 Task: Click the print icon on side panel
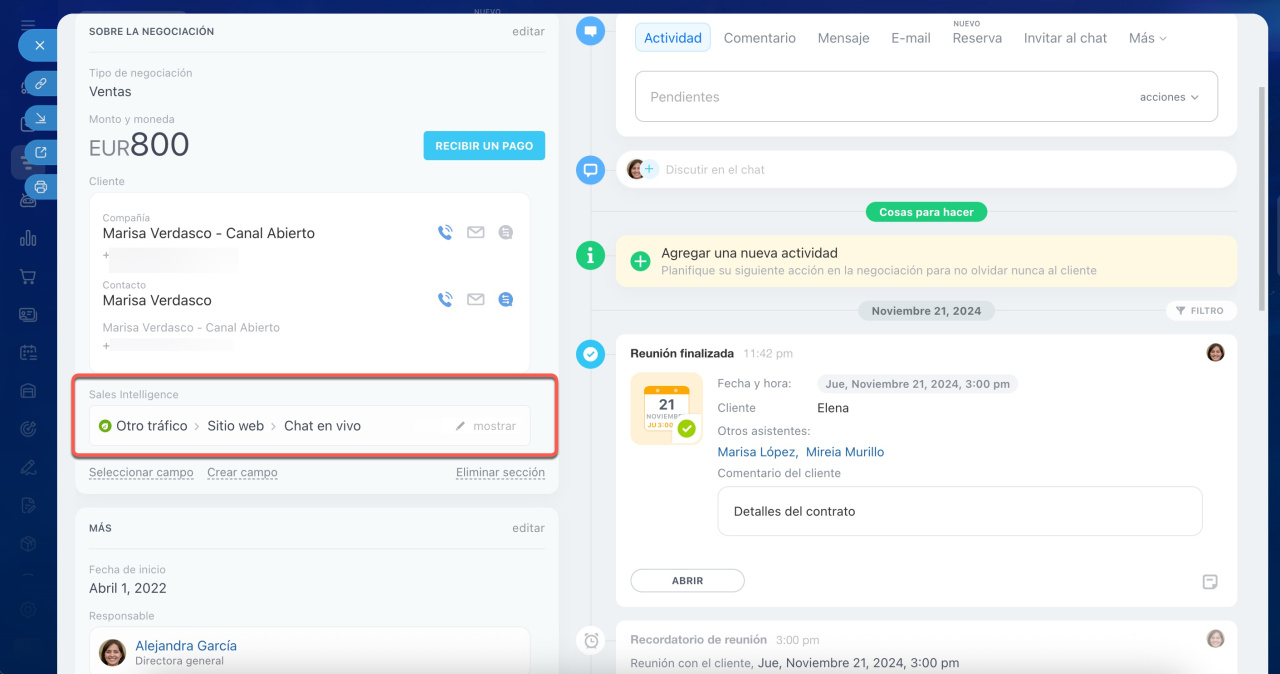[41, 187]
